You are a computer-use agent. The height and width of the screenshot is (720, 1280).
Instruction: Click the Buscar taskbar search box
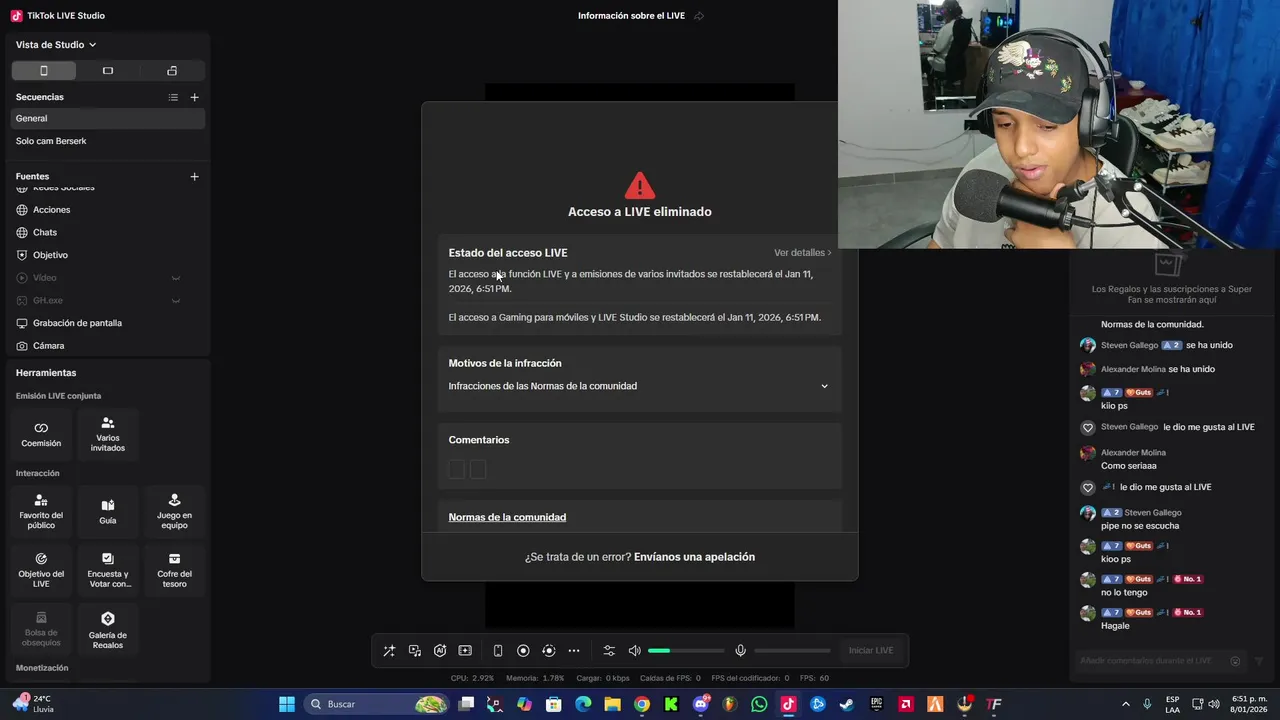(376, 704)
